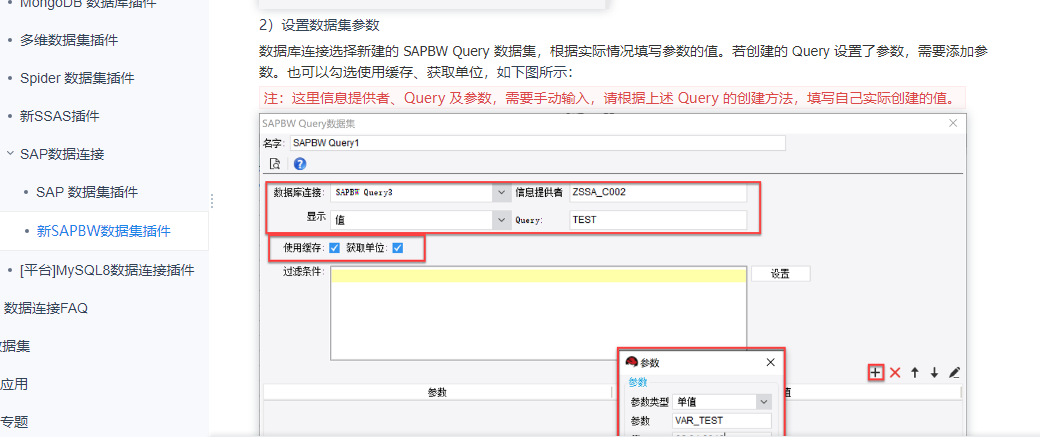Image resolution: width=1040 pixels, height=437 pixels.
Task: Open 数据连接FAQ in the sidebar
Action: pos(46,308)
